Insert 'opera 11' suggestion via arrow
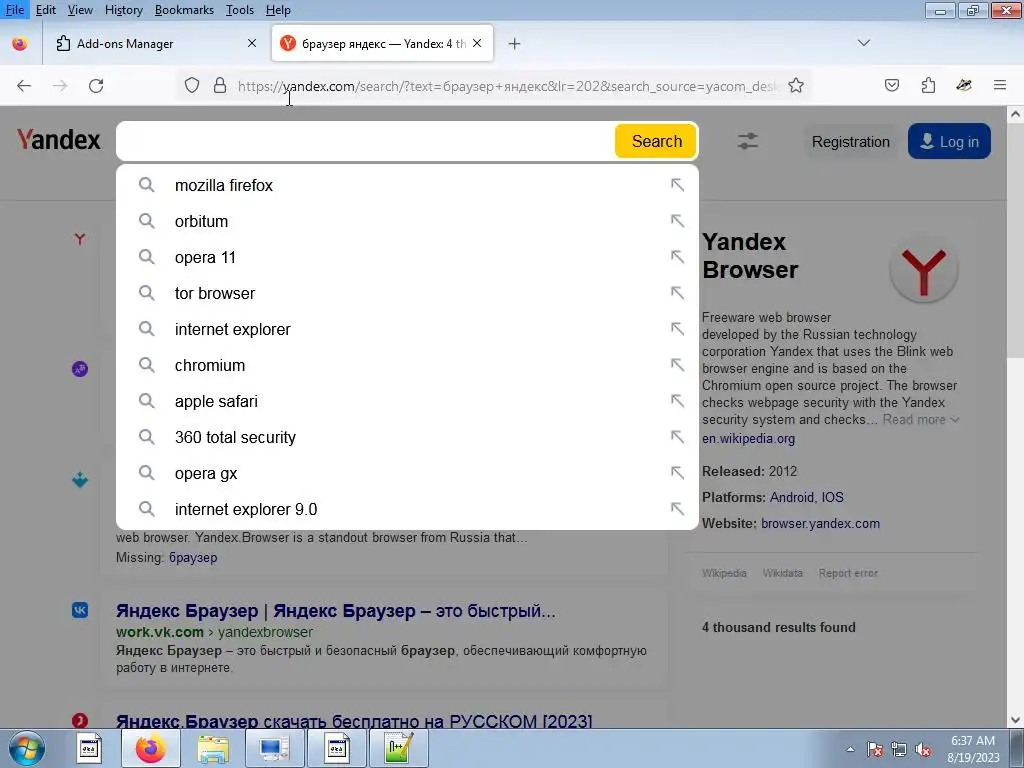 pos(677,257)
